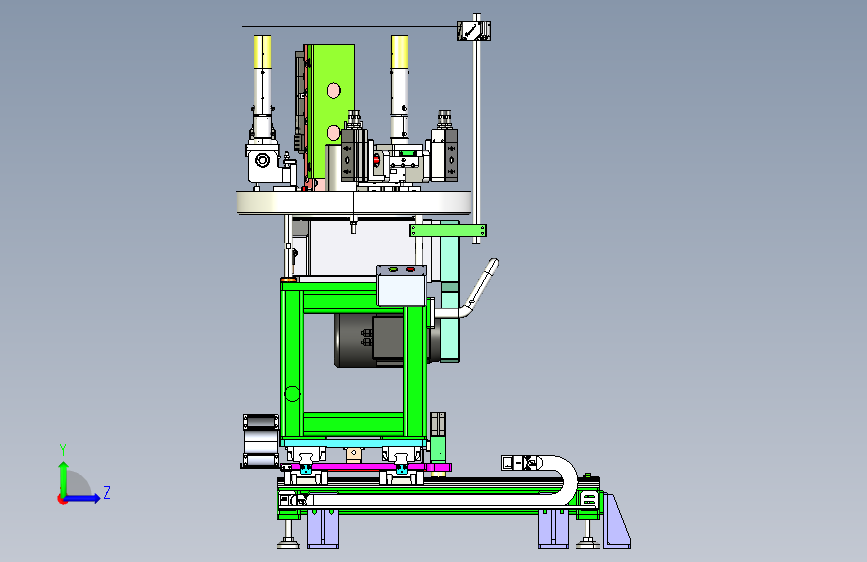
Task: Select the round white rotary table plate
Action: point(354,202)
